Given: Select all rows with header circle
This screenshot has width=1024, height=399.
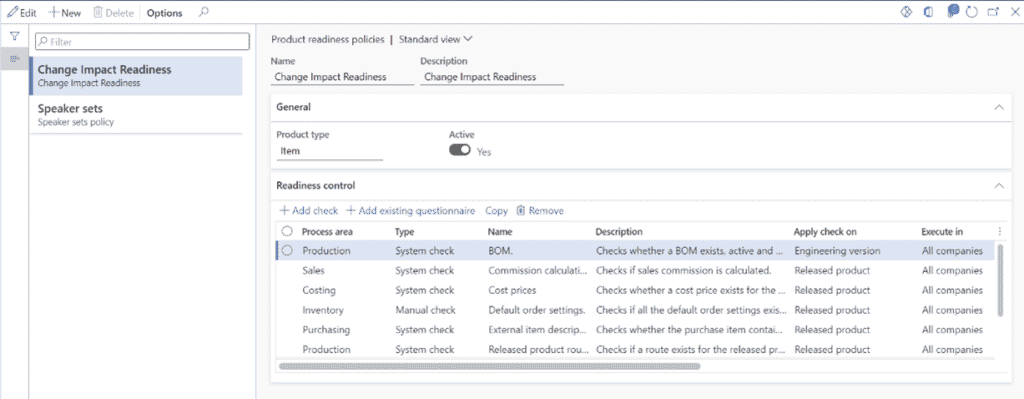Looking at the screenshot, I should [x=287, y=231].
